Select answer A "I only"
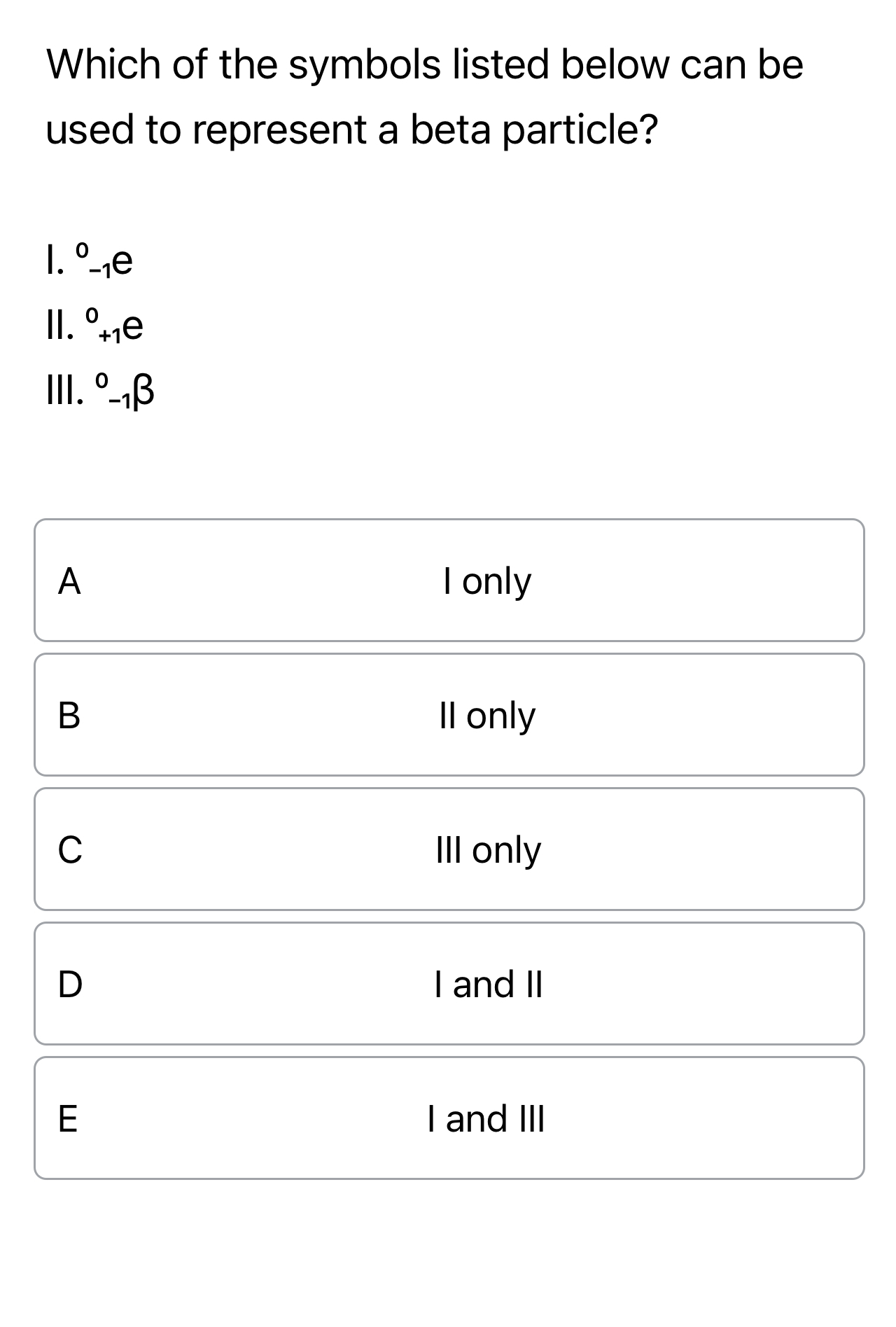The height and width of the screenshot is (1327, 896). coord(448,580)
